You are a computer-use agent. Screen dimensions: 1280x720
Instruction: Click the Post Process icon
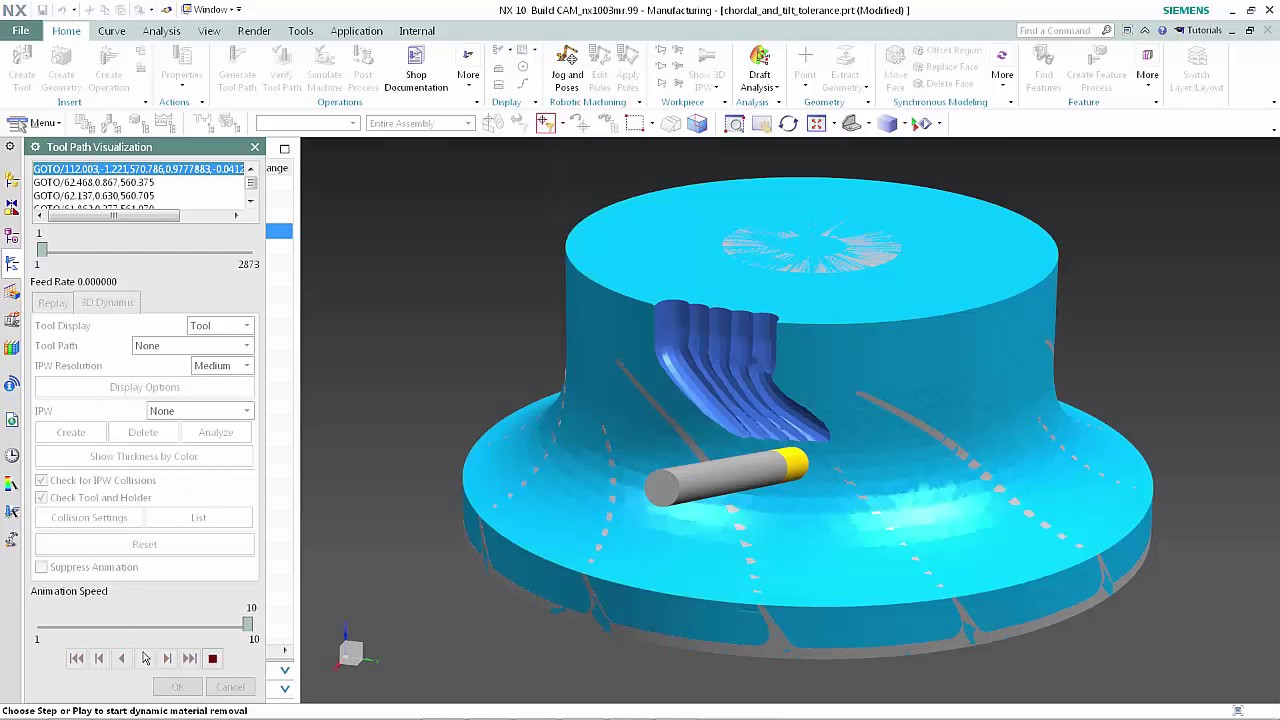pyautogui.click(x=363, y=69)
